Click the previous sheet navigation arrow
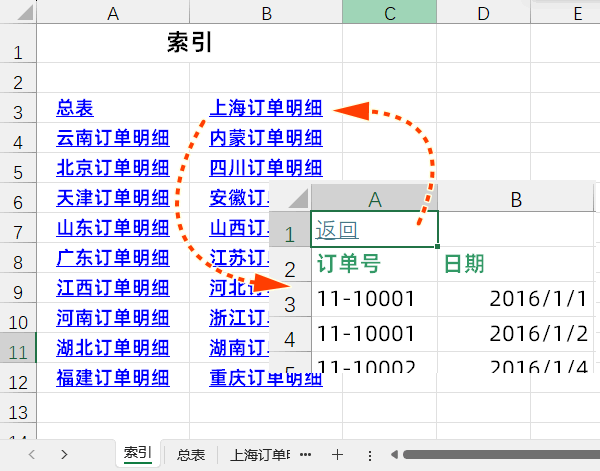 (31, 455)
